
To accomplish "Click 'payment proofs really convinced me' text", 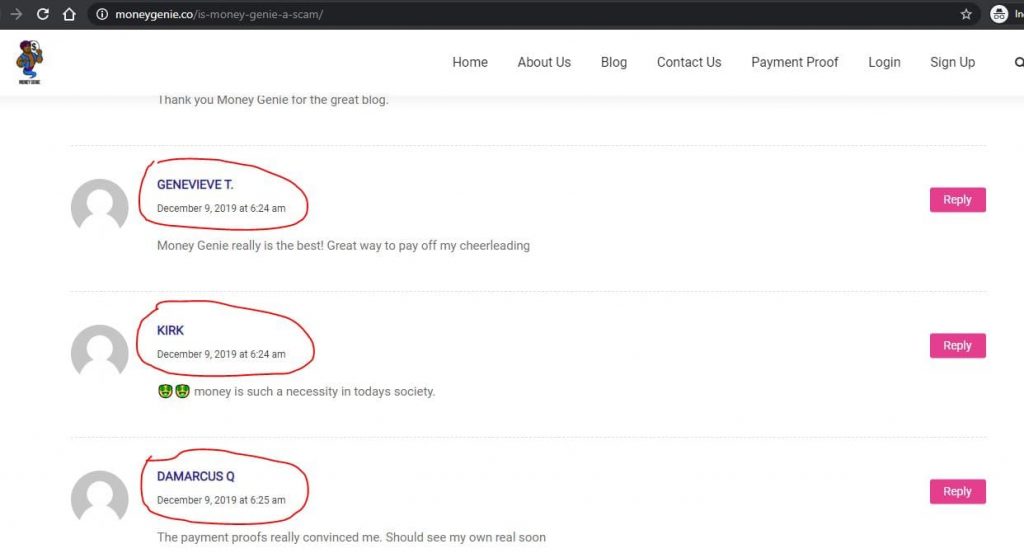I will [x=351, y=537].
